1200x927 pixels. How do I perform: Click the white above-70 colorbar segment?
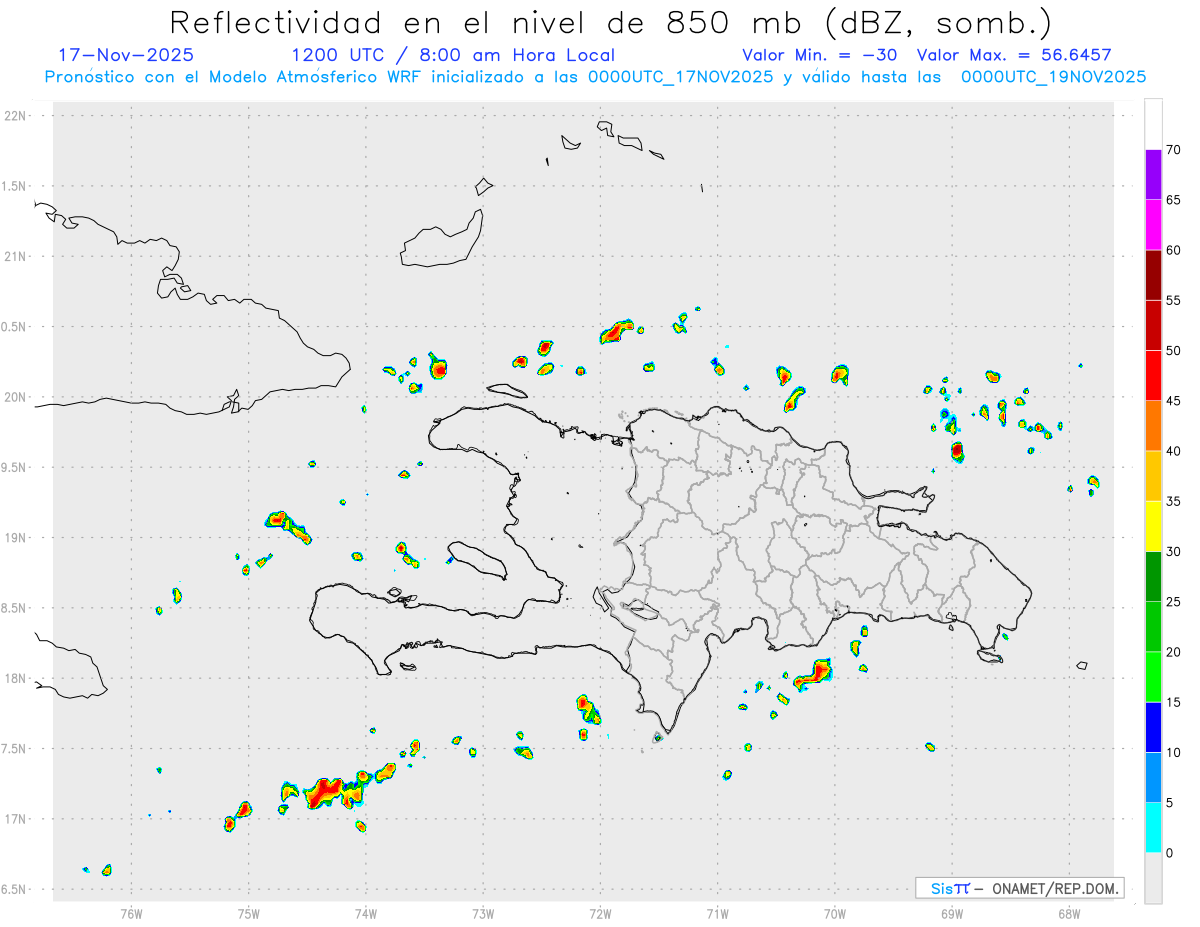[1153, 124]
